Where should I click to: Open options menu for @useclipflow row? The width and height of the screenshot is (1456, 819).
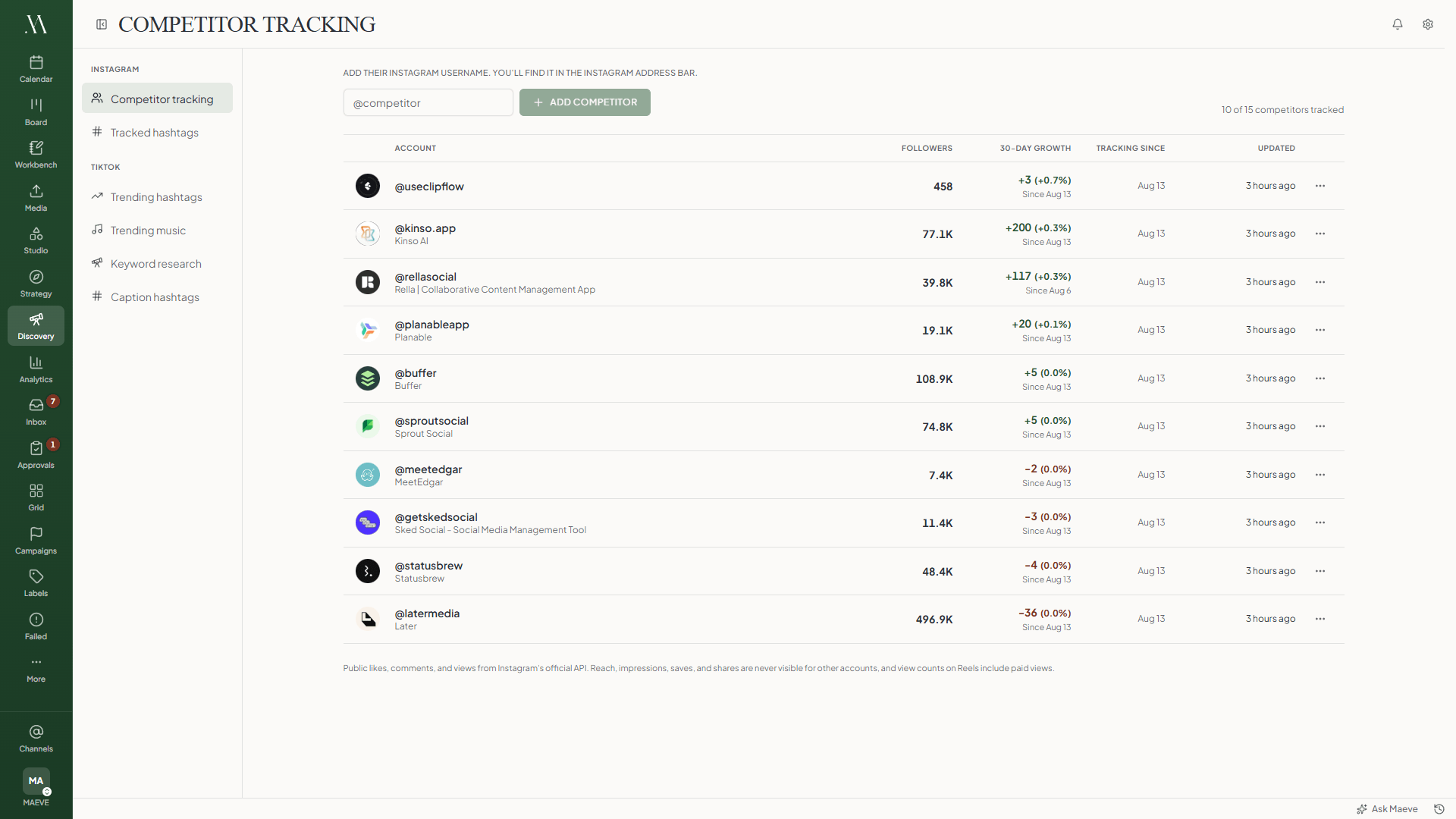click(x=1320, y=186)
